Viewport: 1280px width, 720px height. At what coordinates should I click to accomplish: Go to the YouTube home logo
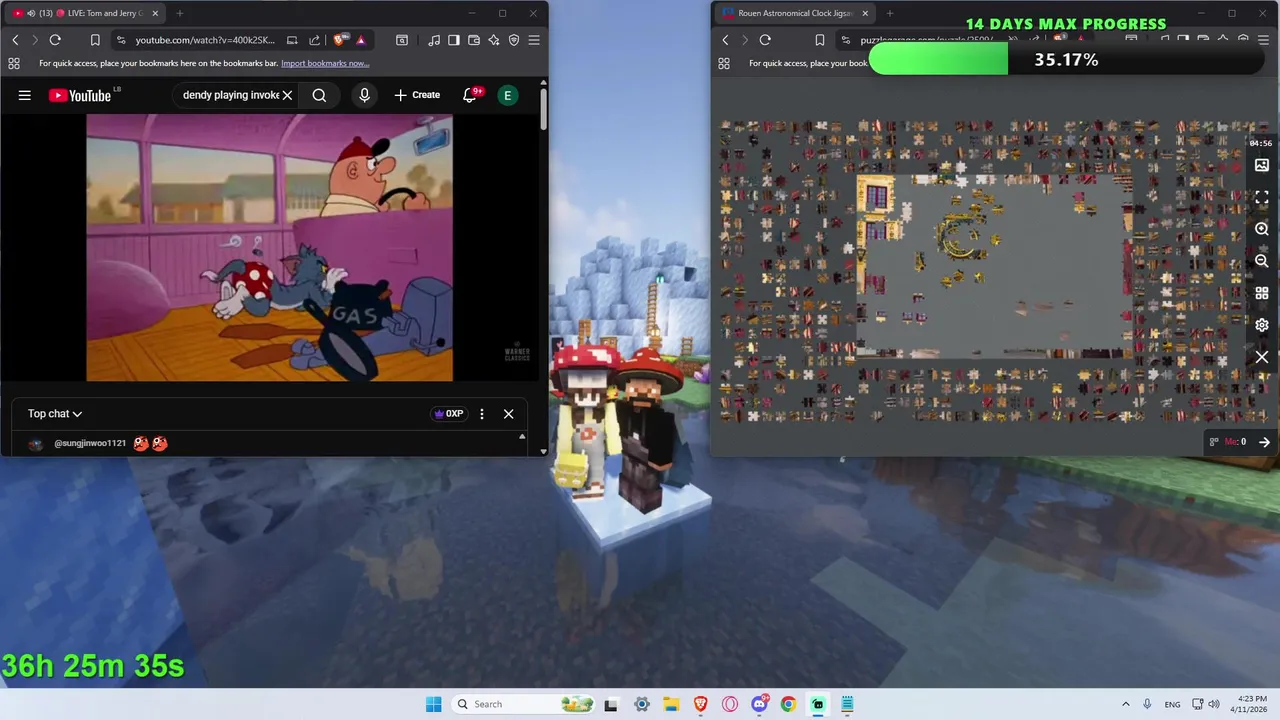click(80, 95)
